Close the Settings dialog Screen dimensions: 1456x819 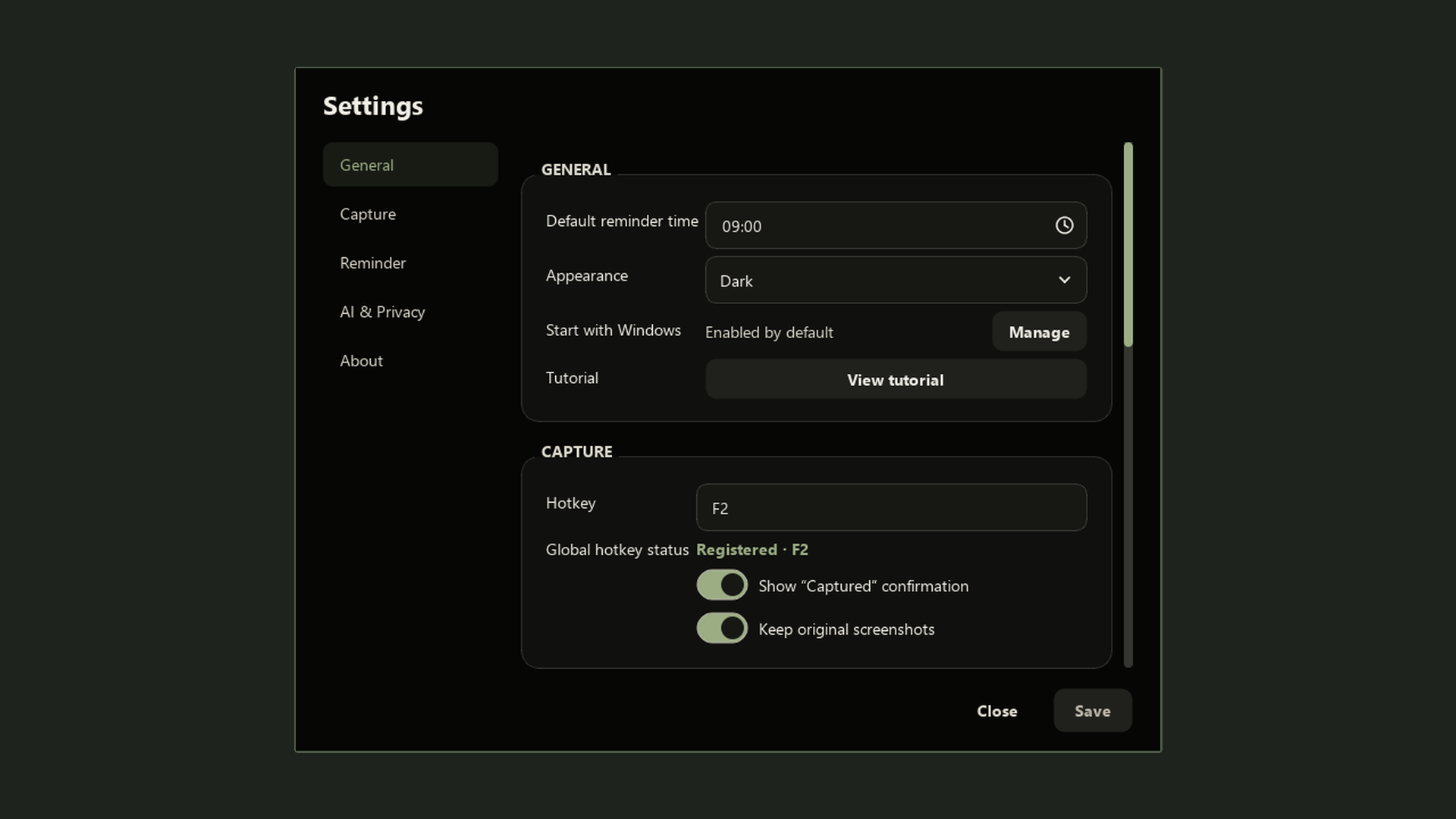(x=996, y=711)
